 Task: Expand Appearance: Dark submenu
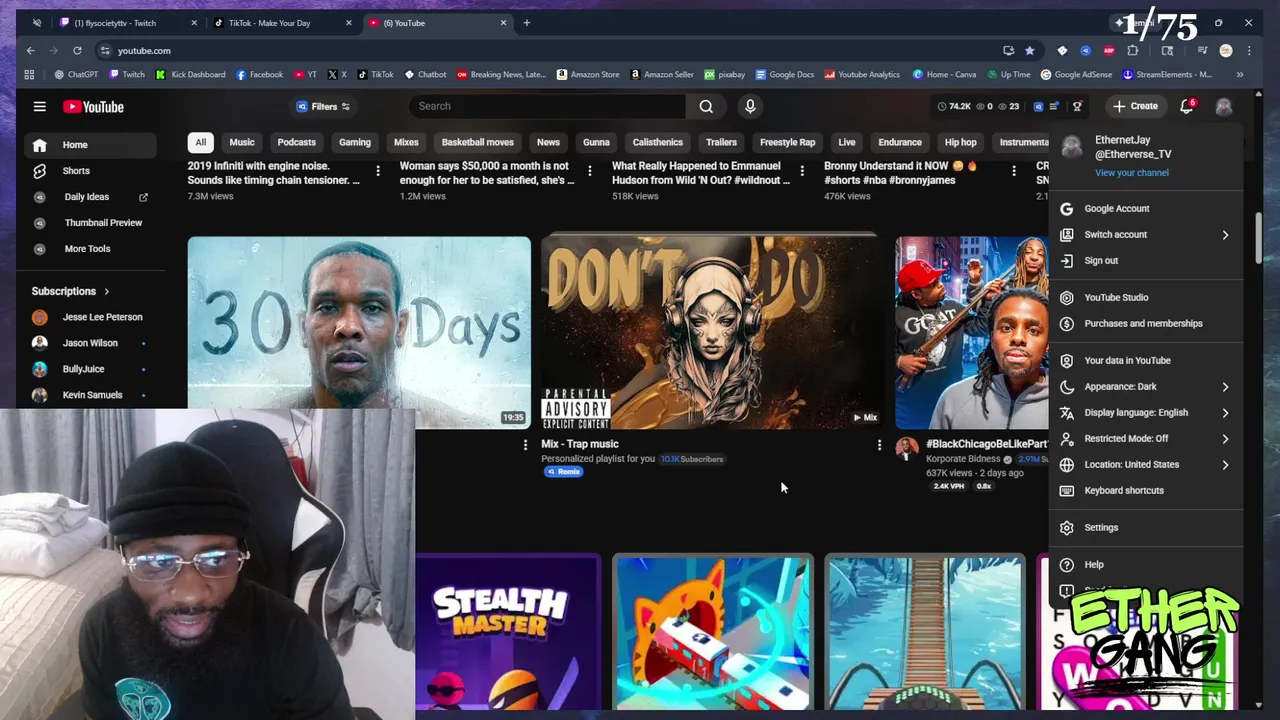click(1146, 387)
